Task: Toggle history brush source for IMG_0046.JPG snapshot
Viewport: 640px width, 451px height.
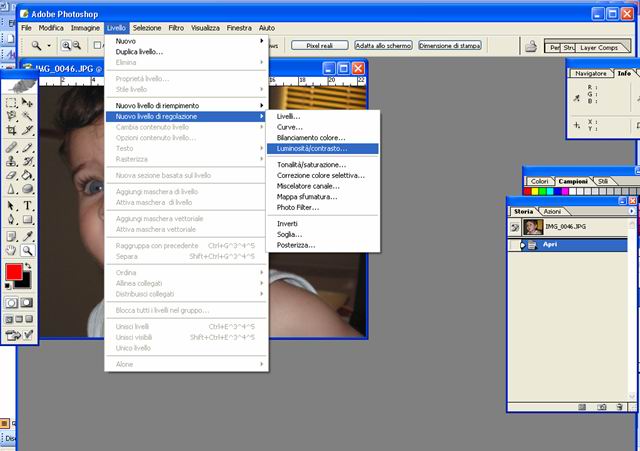Action: pyautogui.click(x=516, y=227)
